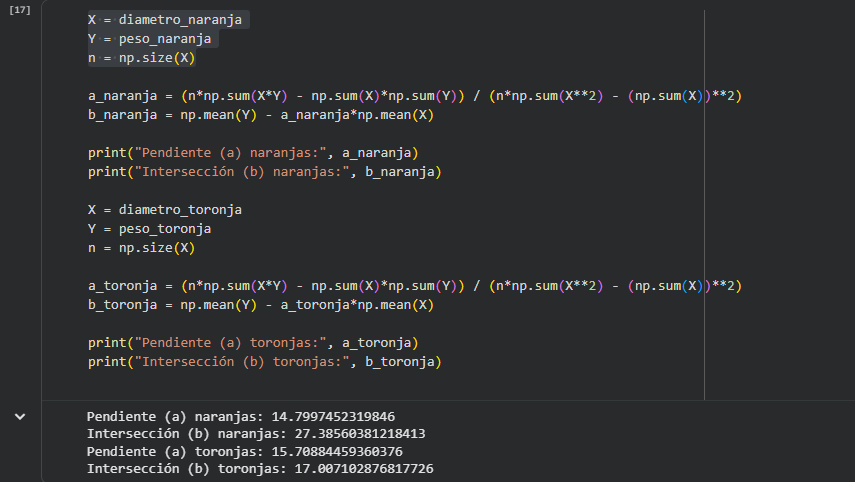The width and height of the screenshot is (855, 482).
Task: Click the 'a_toronja =' slope formula line
Action: click(415, 286)
